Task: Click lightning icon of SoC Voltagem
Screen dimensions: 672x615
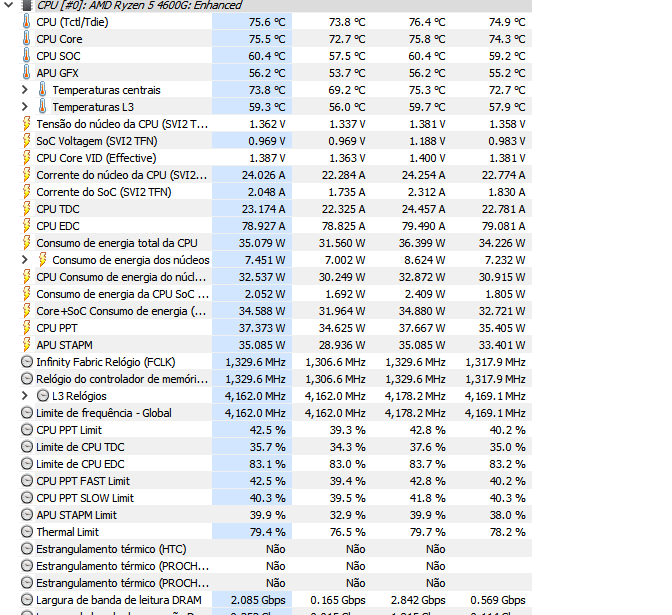Action: coord(27,141)
